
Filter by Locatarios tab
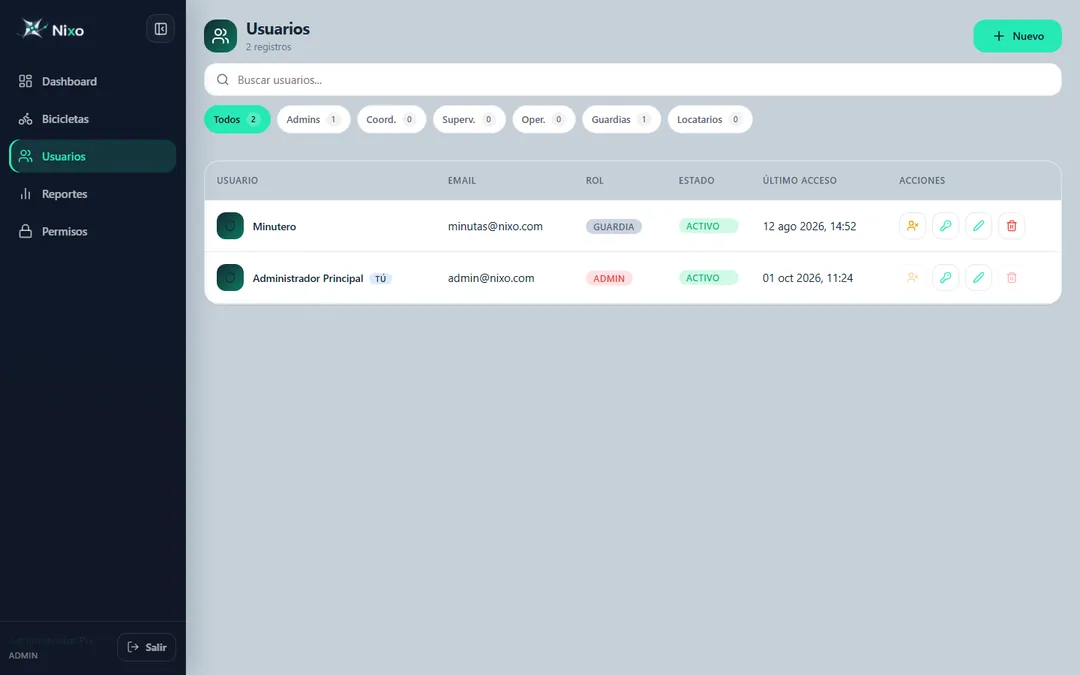click(709, 119)
